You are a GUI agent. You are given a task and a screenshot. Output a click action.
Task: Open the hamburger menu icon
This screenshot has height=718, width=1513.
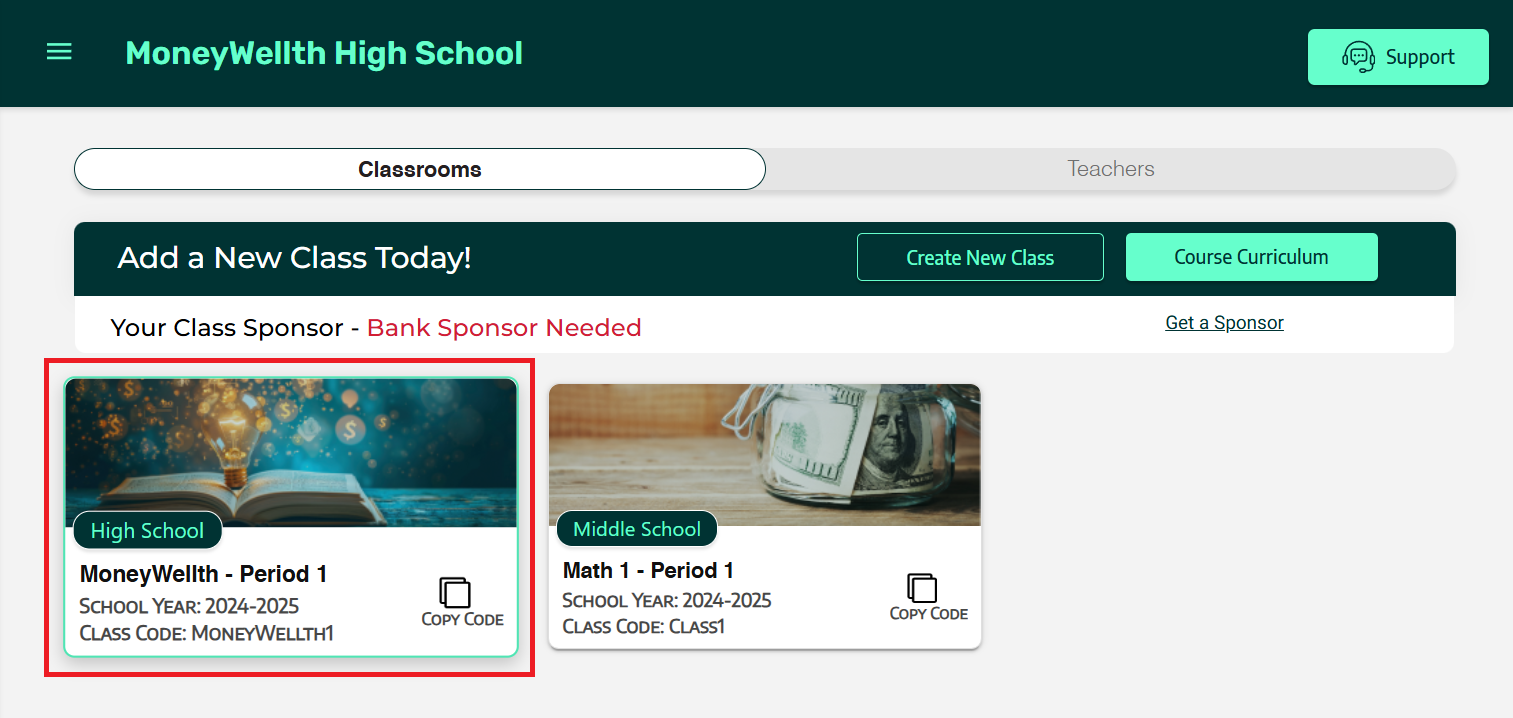(x=59, y=52)
